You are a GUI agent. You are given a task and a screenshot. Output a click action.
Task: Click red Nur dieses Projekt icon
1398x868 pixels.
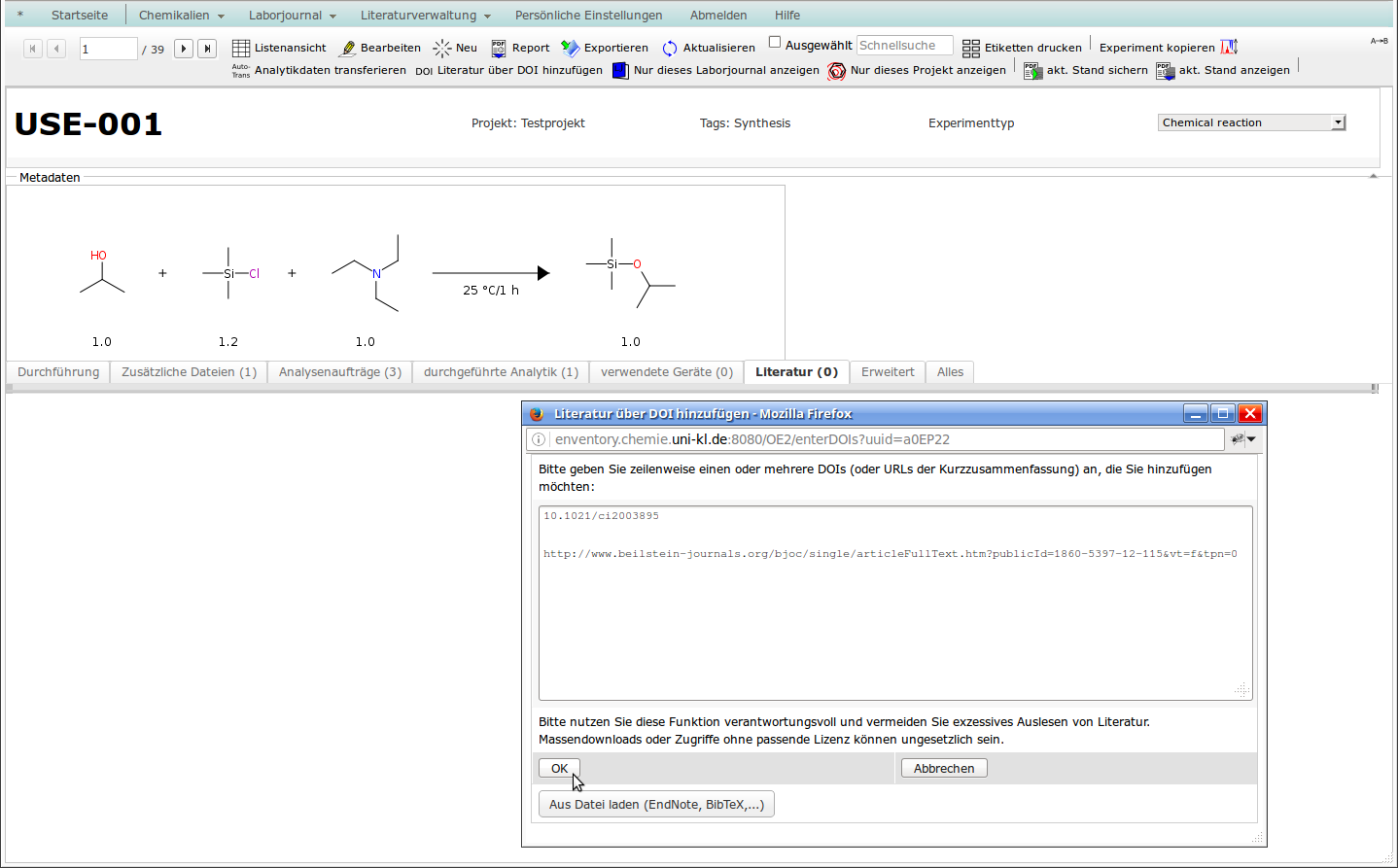[837, 71]
